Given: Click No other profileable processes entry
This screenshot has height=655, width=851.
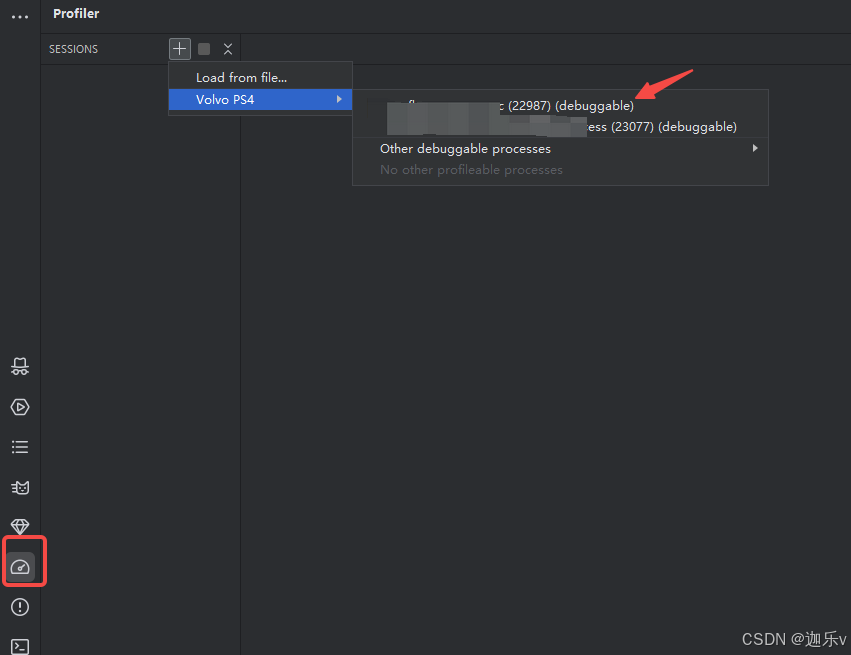Looking at the screenshot, I should tap(471, 169).
